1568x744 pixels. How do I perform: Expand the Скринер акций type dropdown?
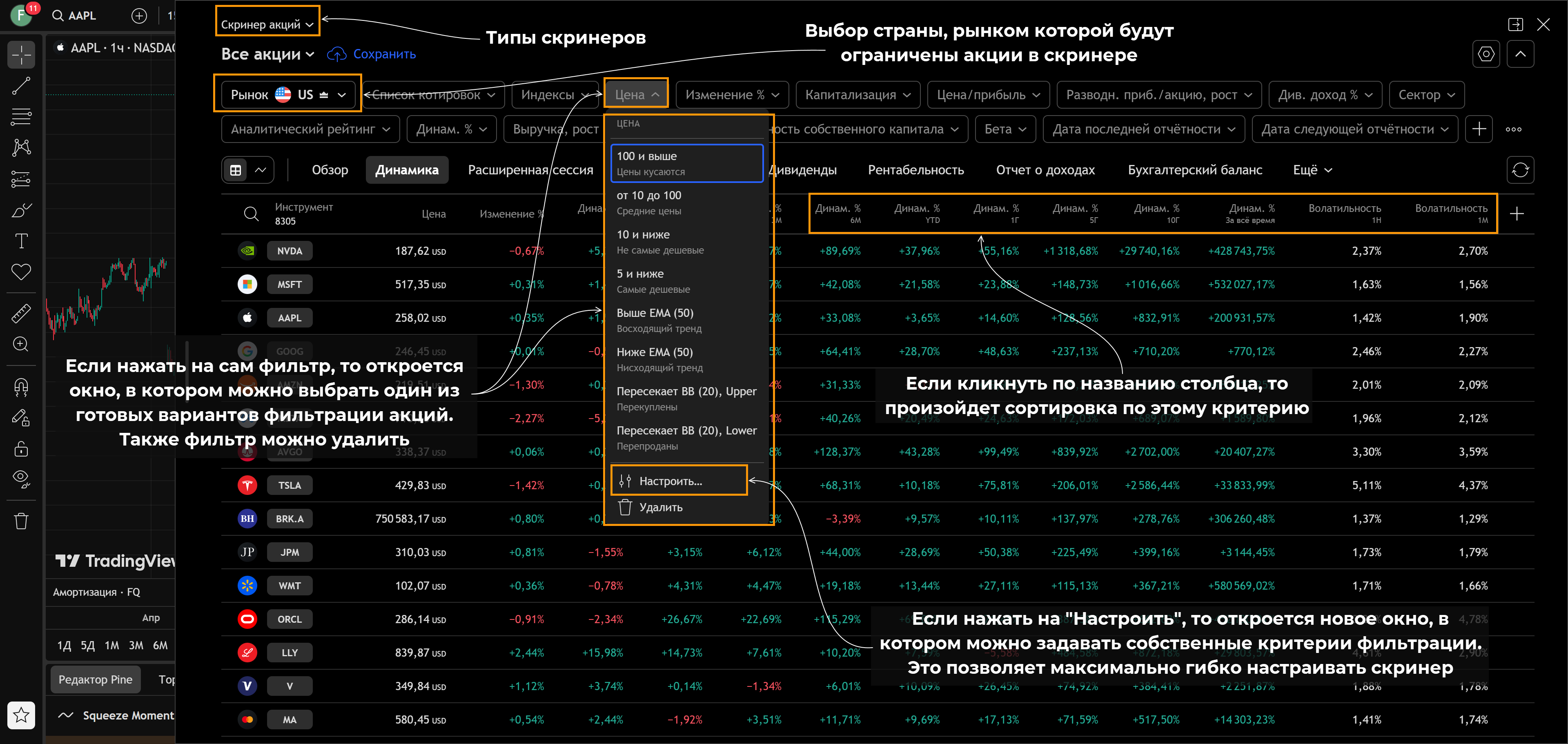click(x=267, y=25)
